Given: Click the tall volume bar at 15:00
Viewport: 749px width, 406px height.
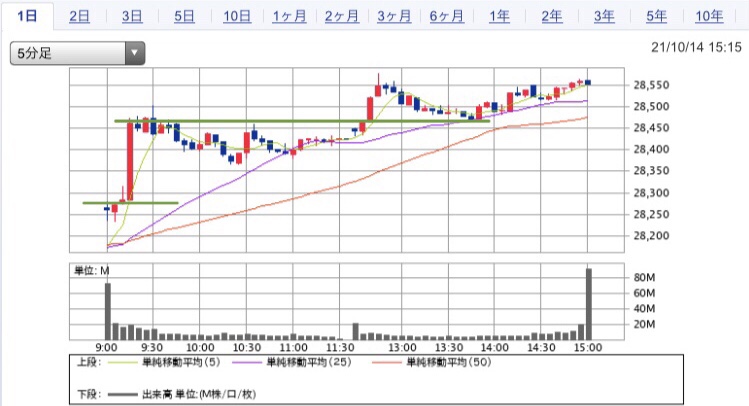Looking at the screenshot, I should pos(589,305).
